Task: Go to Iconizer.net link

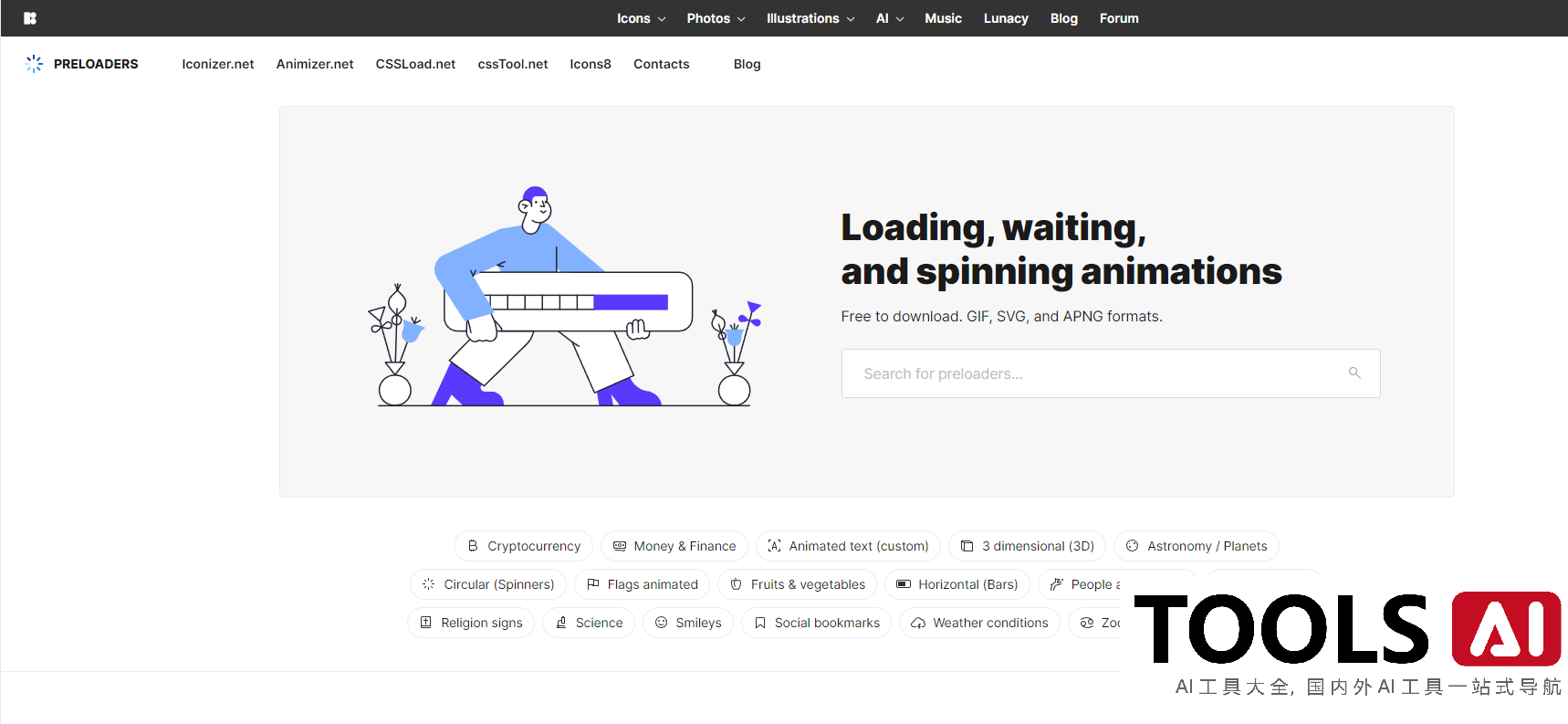Action: (x=218, y=64)
